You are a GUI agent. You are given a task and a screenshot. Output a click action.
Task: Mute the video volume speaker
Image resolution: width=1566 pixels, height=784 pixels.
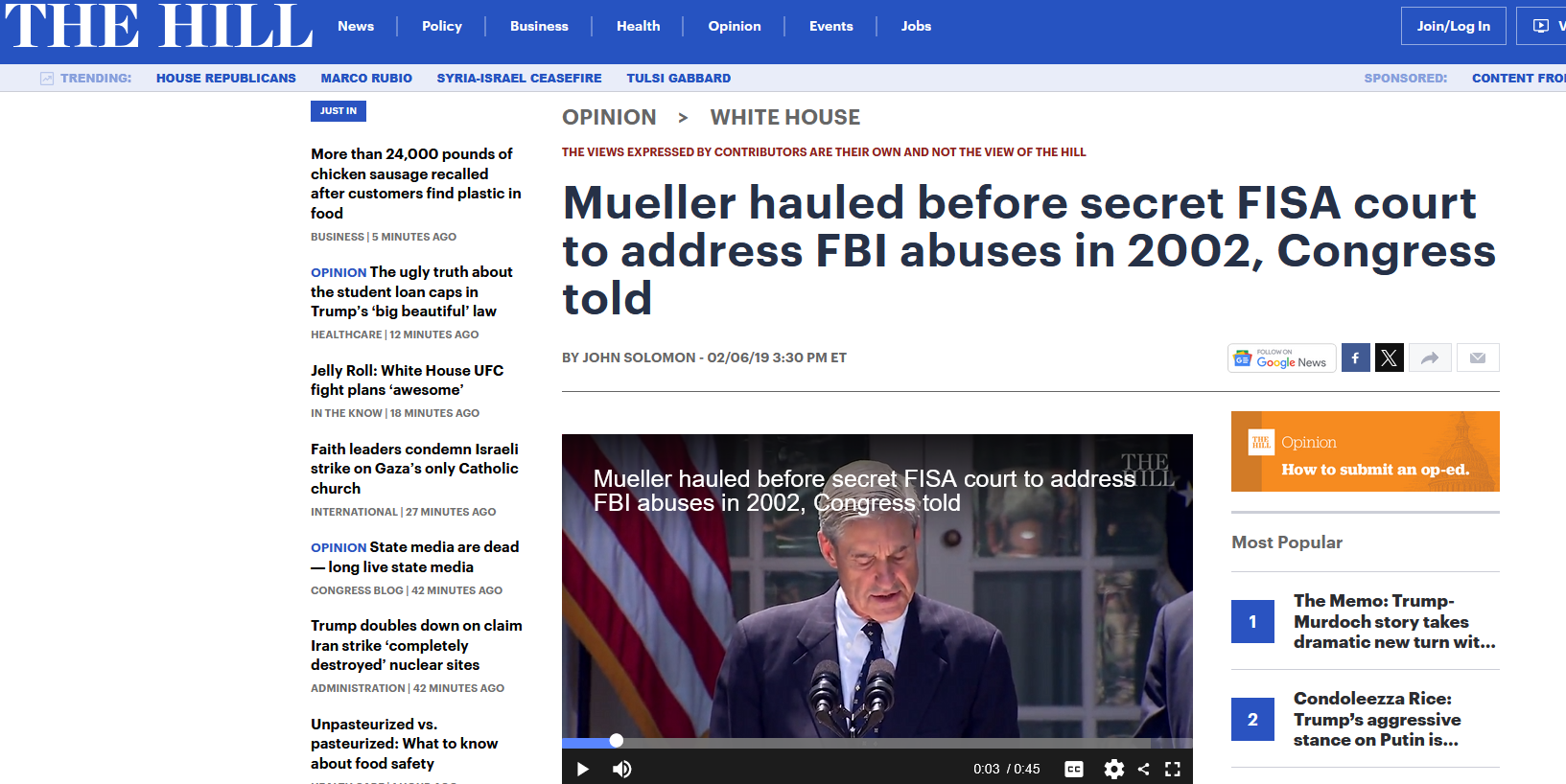pyautogui.click(x=621, y=769)
